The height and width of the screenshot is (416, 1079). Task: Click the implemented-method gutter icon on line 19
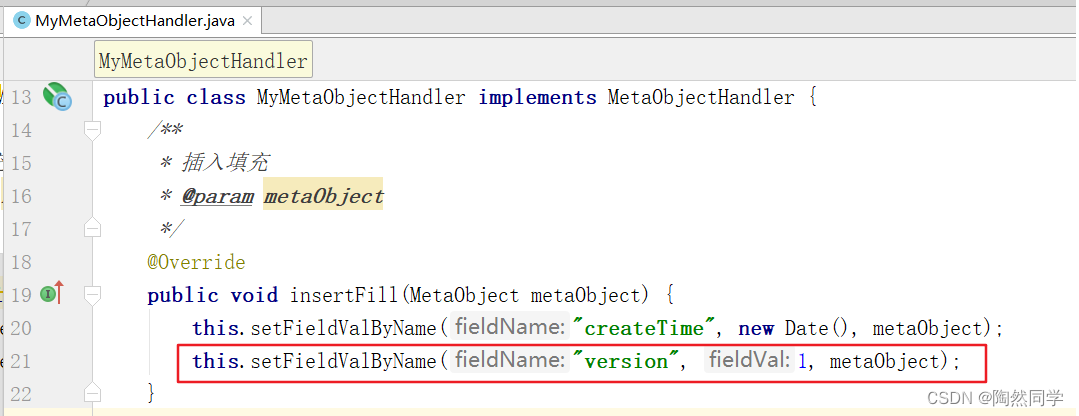pos(52,294)
